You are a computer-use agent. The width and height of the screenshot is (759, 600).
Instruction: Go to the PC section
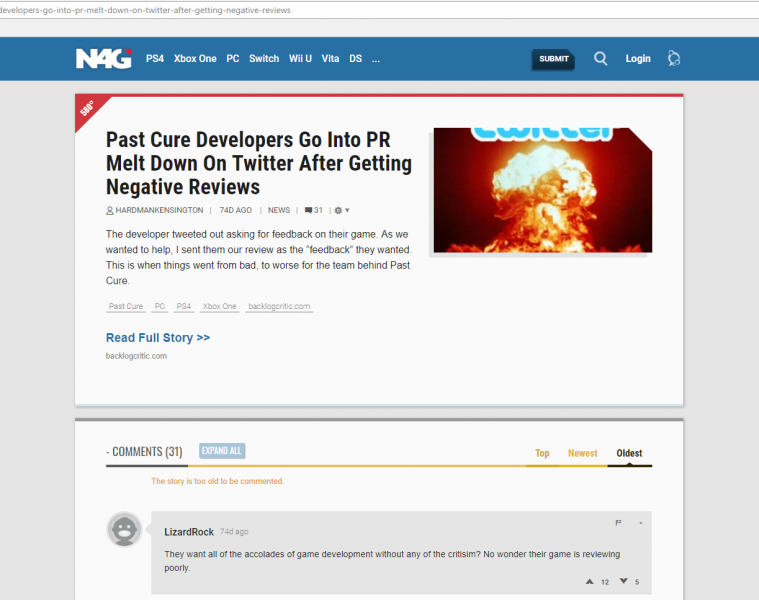click(233, 59)
